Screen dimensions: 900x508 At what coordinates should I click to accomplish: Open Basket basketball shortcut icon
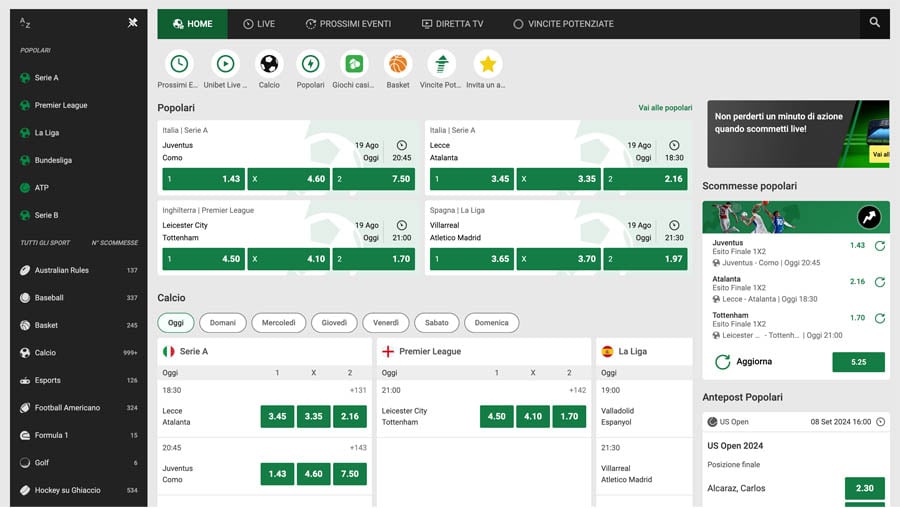click(x=398, y=64)
